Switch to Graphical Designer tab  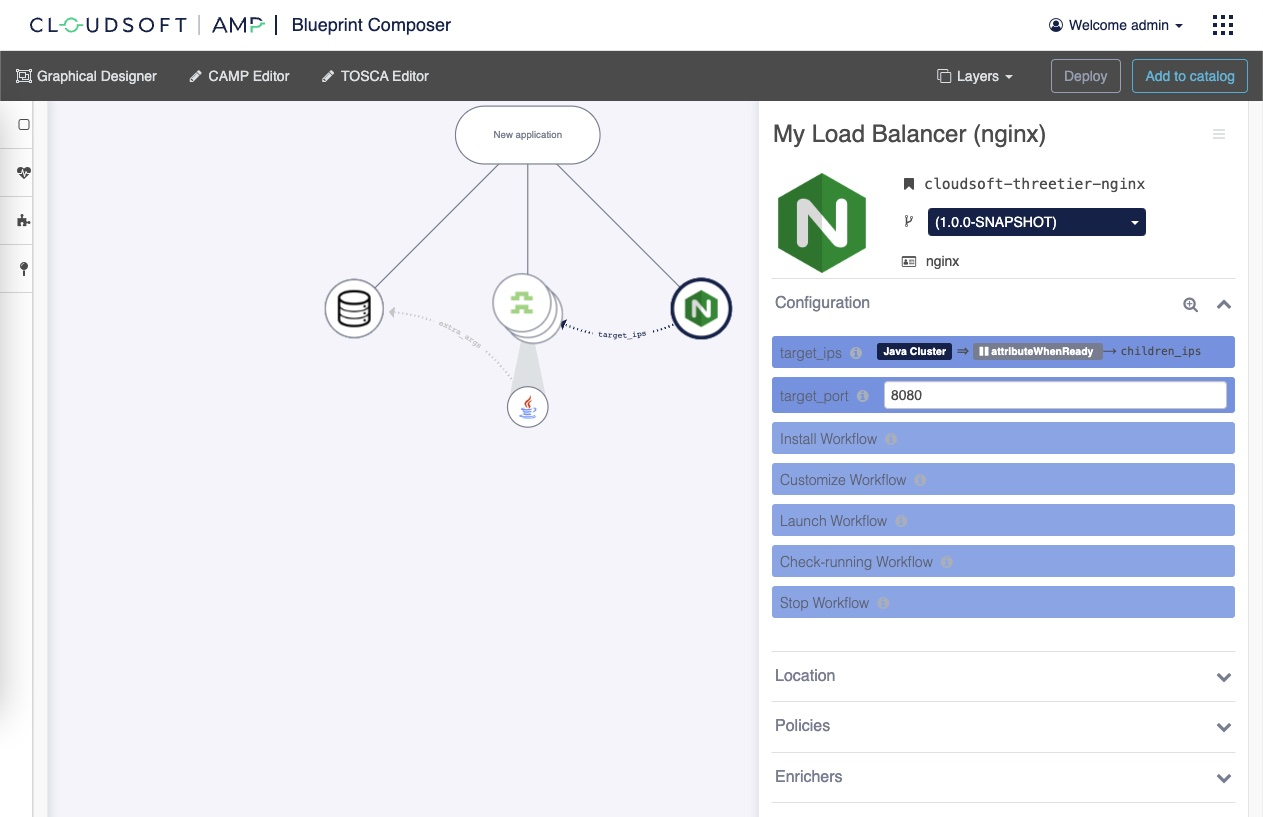(x=87, y=76)
